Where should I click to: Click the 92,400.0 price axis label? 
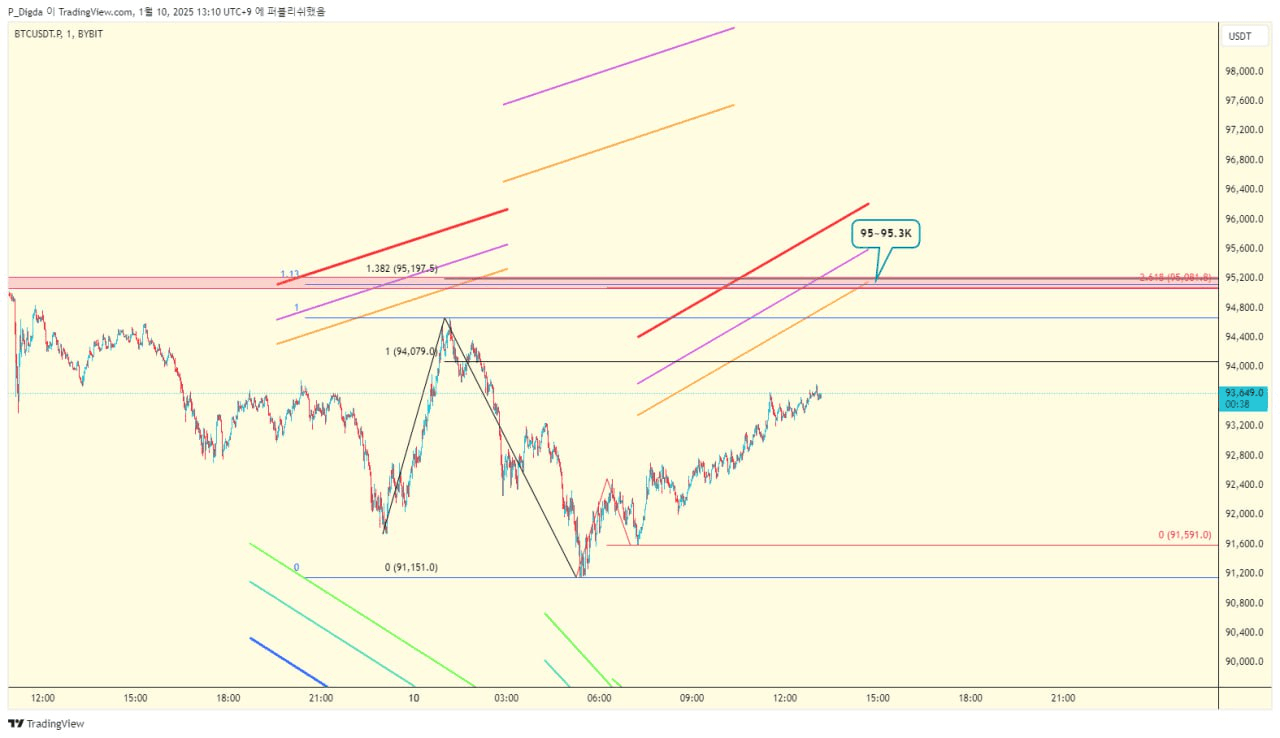click(x=1245, y=484)
